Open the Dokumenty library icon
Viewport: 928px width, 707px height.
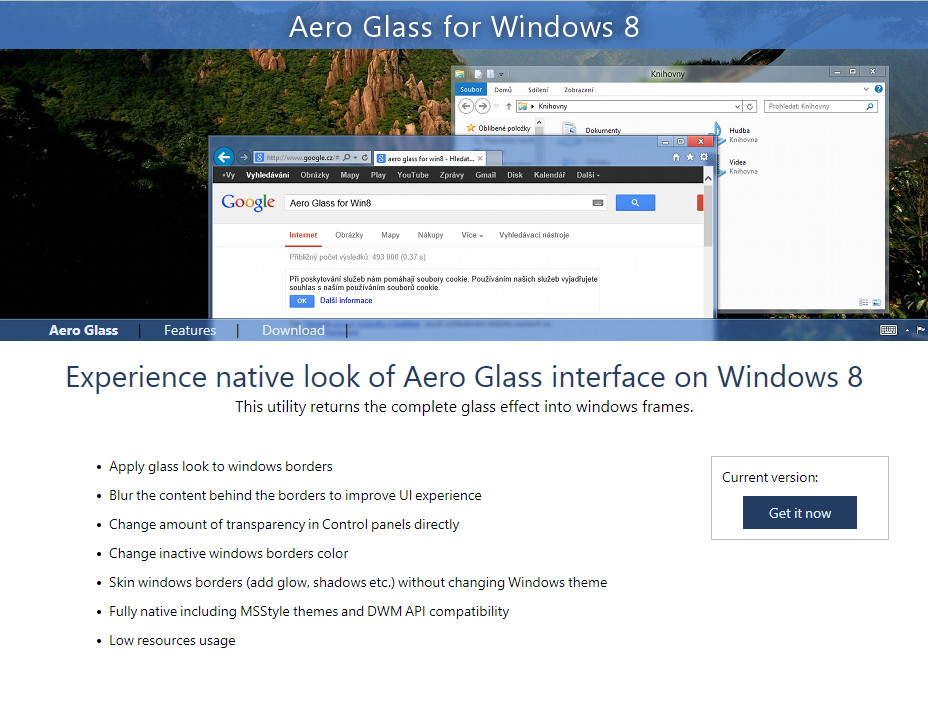[569, 128]
